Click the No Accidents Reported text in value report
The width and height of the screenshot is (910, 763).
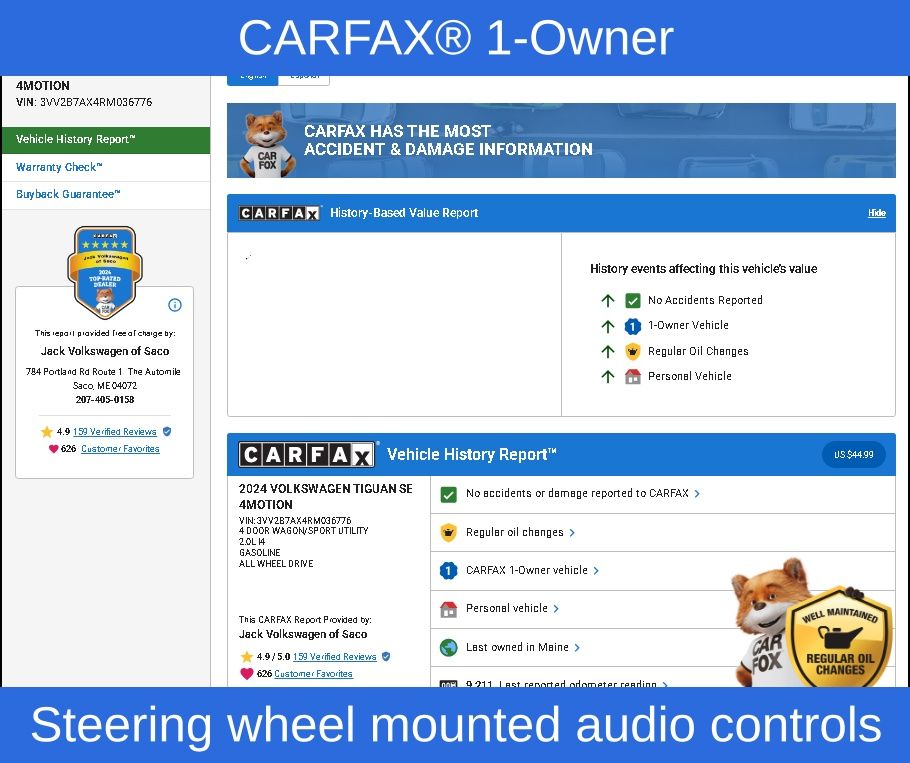705,300
